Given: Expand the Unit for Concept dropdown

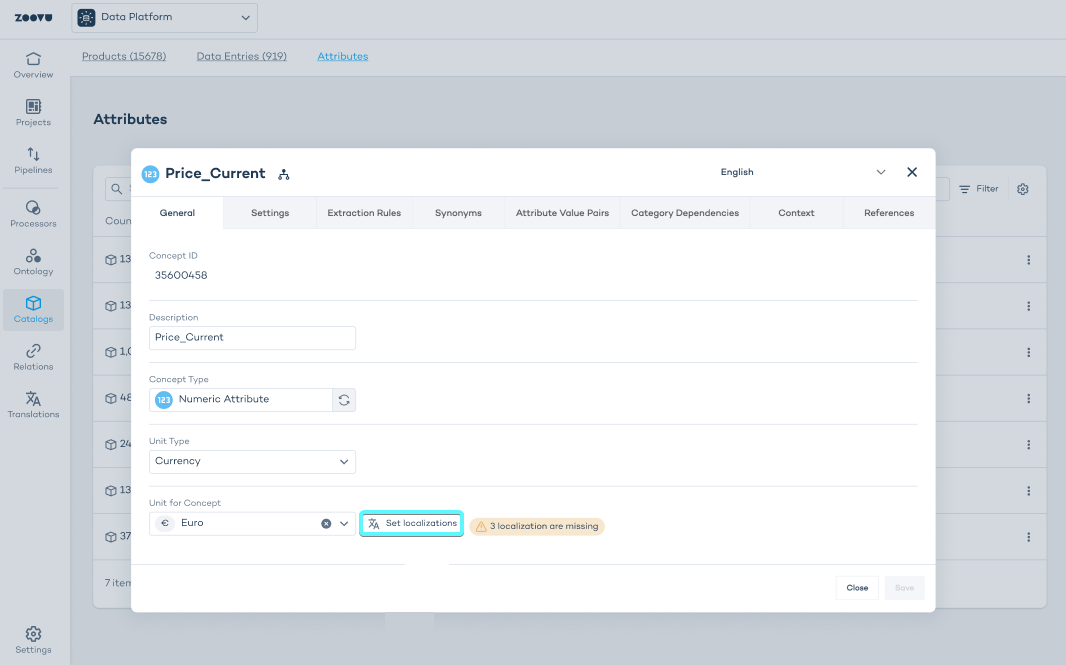Looking at the screenshot, I should coord(344,524).
